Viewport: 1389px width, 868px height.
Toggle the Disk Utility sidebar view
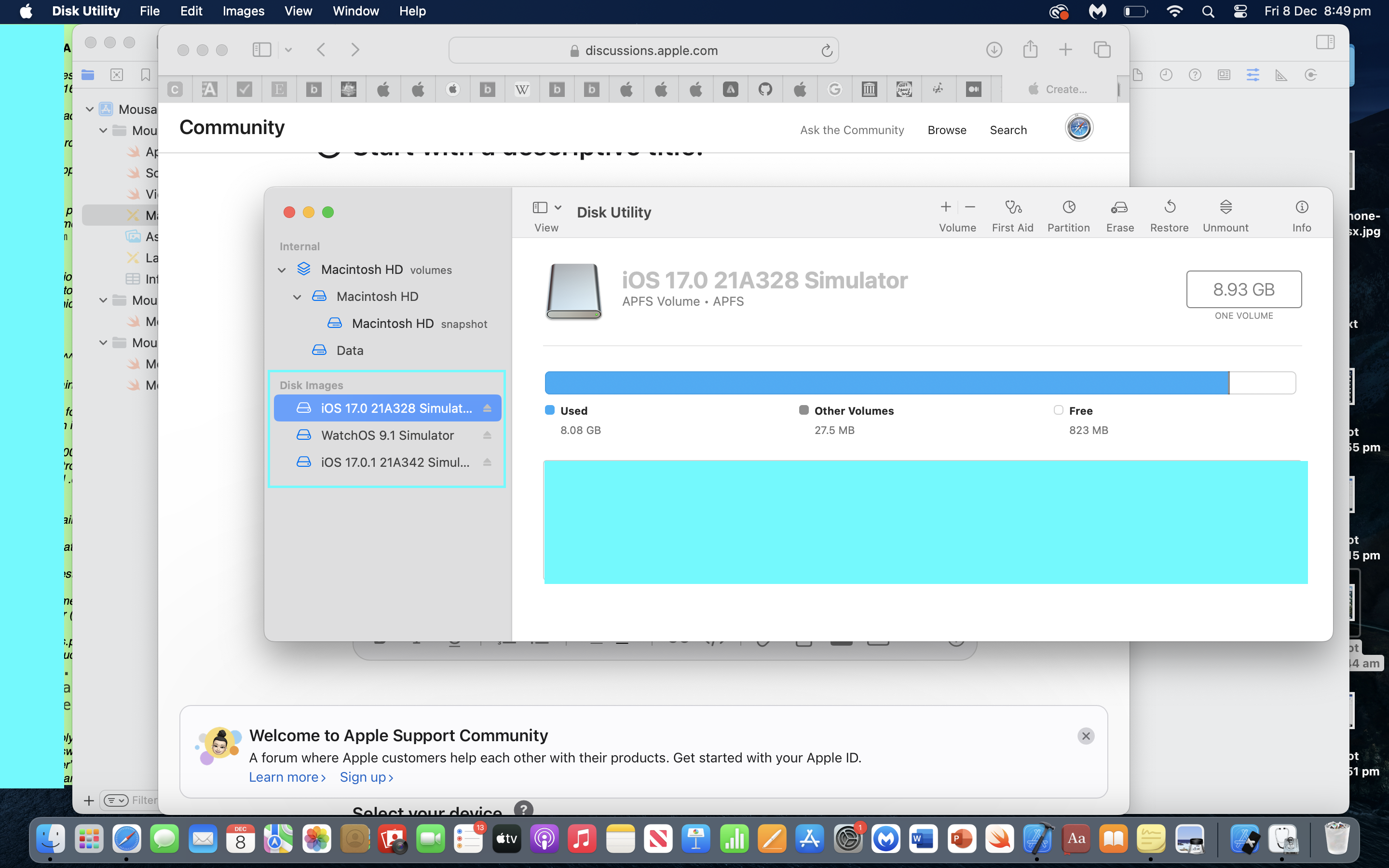[x=540, y=207]
